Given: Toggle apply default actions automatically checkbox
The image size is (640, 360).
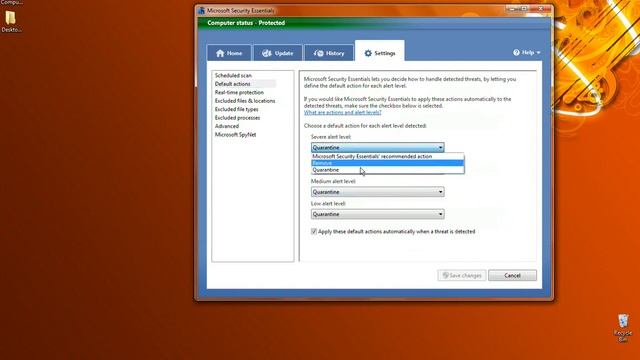Looking at the screenshot, I should [314, 231].
